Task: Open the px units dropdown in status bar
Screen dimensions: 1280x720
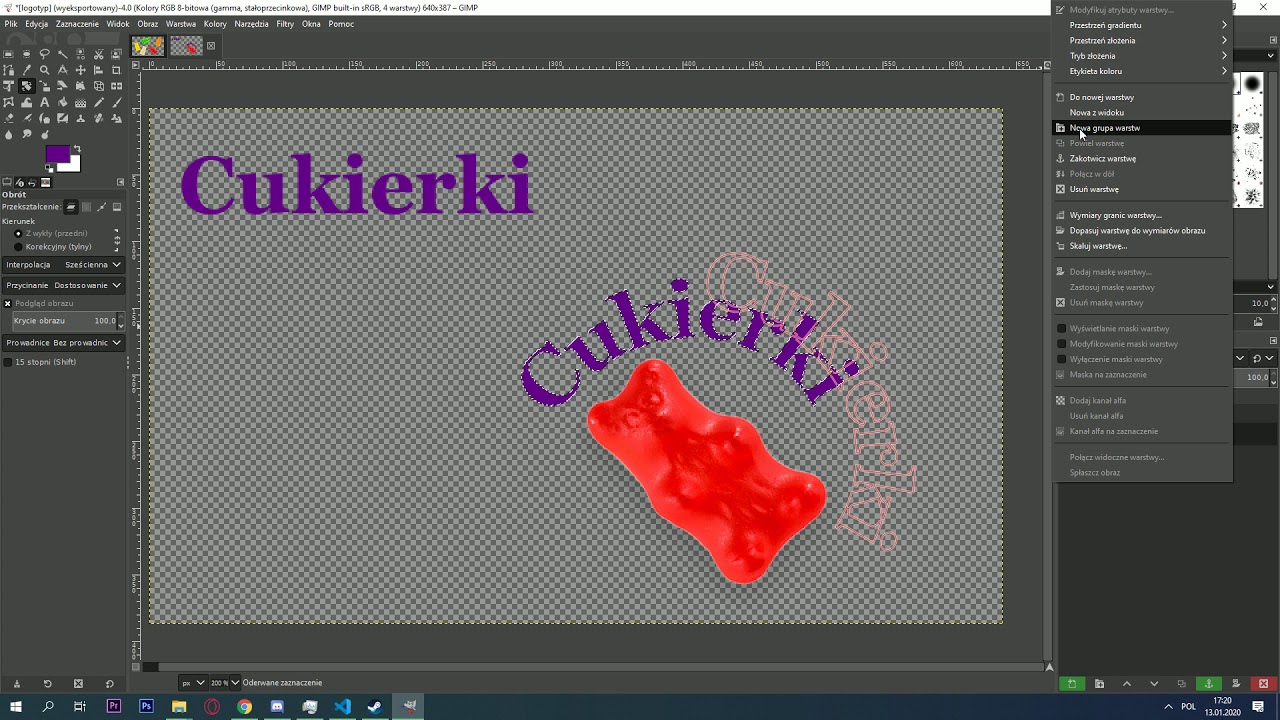Action: pyautogui.click(x=192, y=683)
